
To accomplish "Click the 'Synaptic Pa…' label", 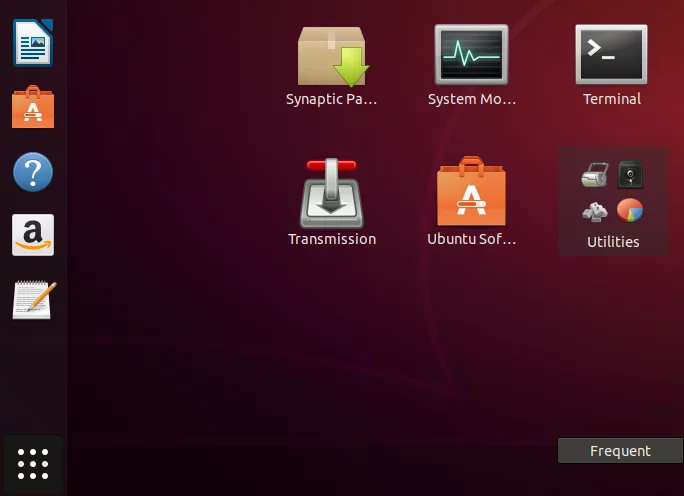I will 332,99.
